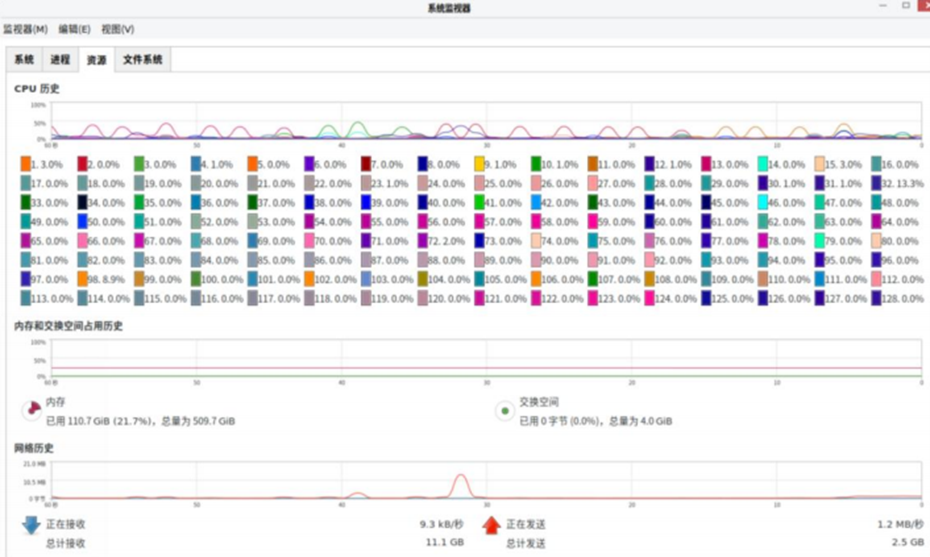Change the color swatch for CPU 66
The width and height of the screenshot is (930, 557).
[x=82, y=241]
